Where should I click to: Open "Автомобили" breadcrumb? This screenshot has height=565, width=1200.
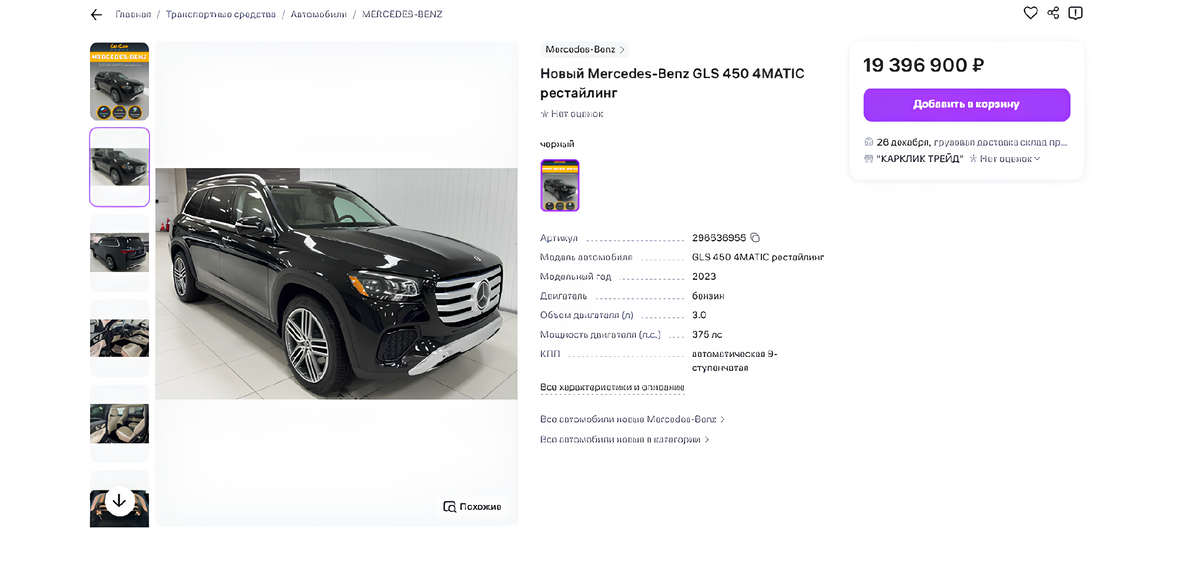[x=319, y=15]
